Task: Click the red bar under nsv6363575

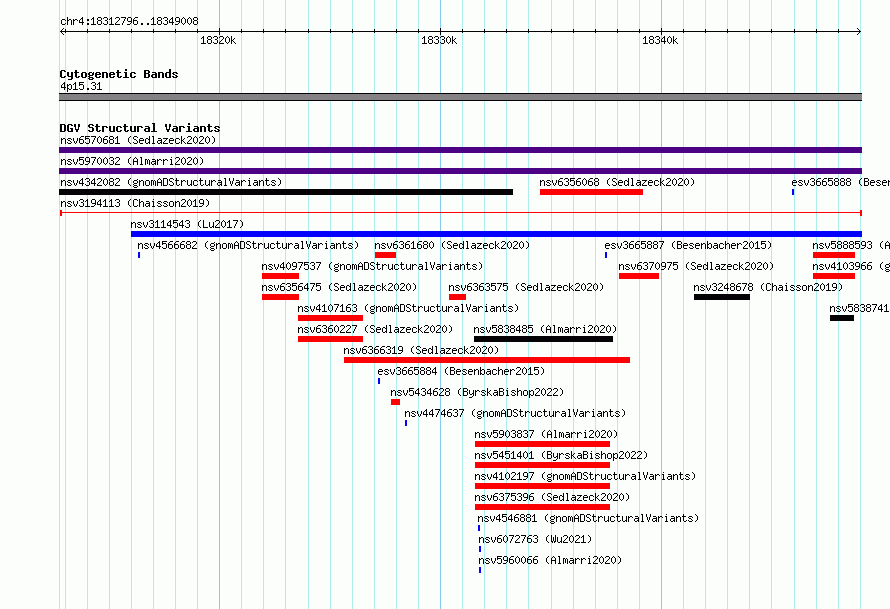Action: (457, 297)
